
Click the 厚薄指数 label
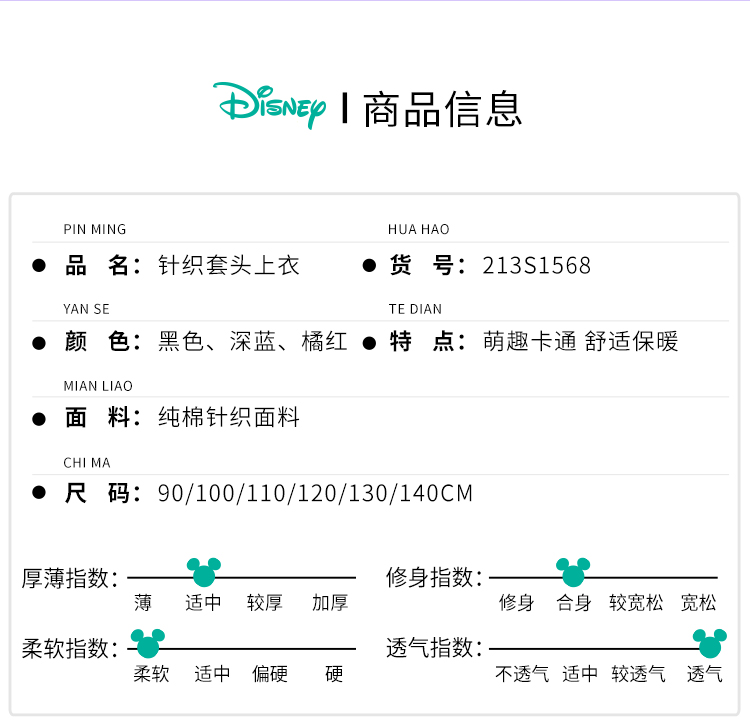[69, 578]
